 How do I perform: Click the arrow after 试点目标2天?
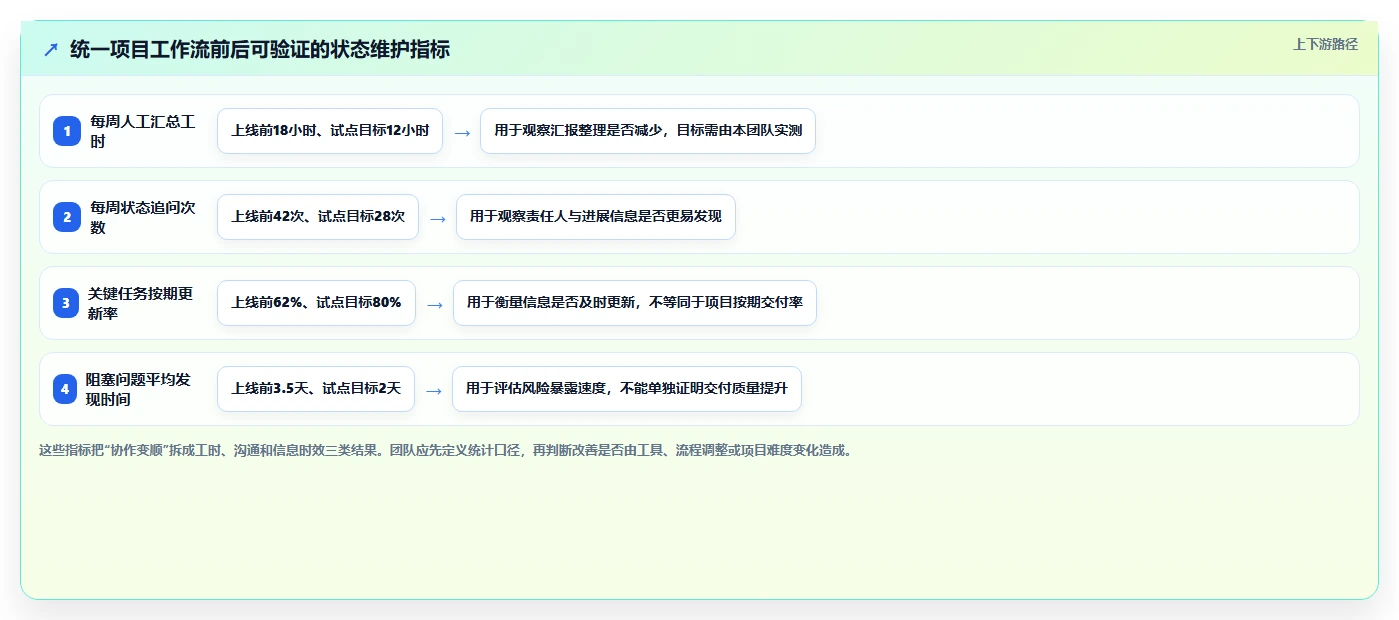pos(434,390)
